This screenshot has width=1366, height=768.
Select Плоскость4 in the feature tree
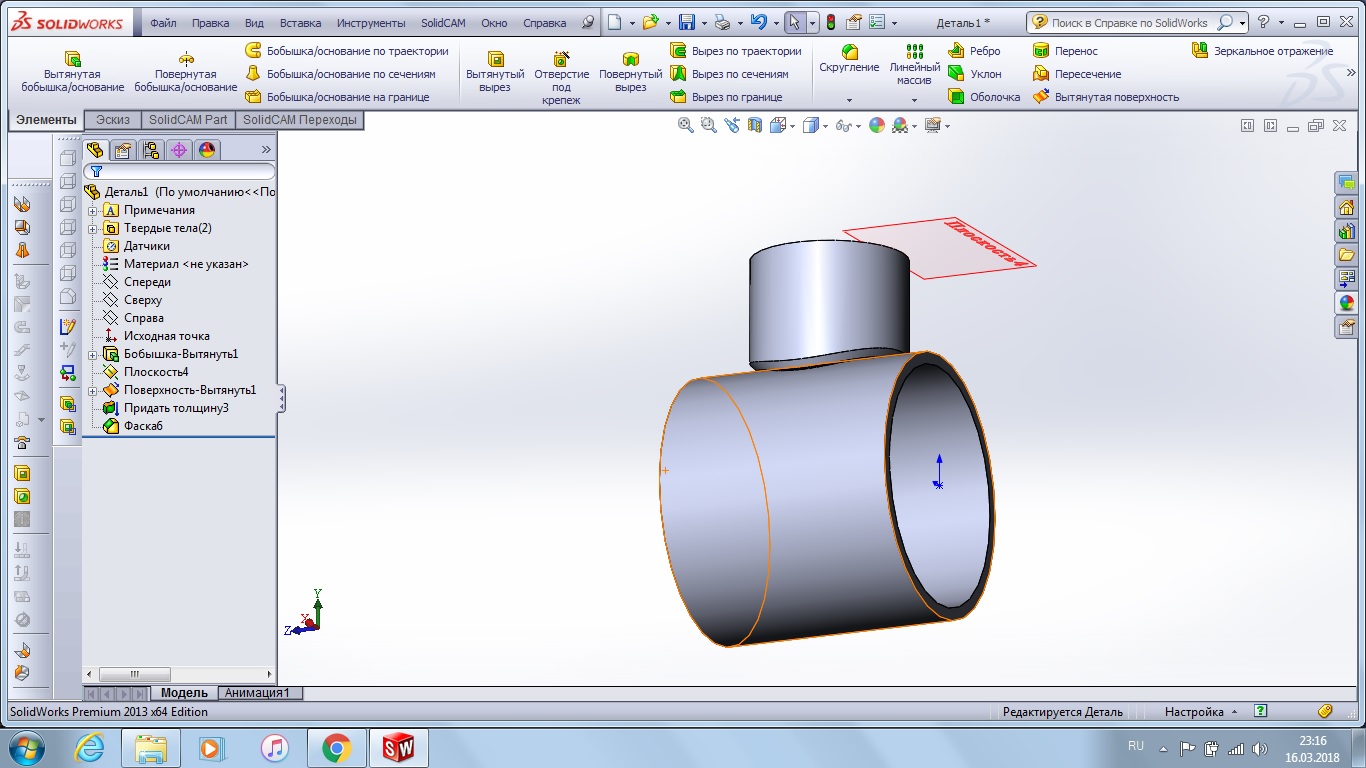(146, 372)
